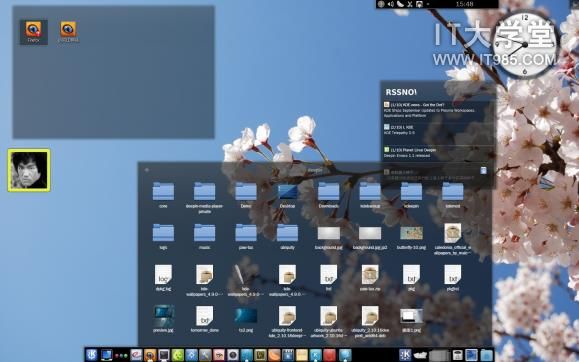Click the monitor icon beside the KDE launcher
This screenshot has height=362, width=579.
107,355
